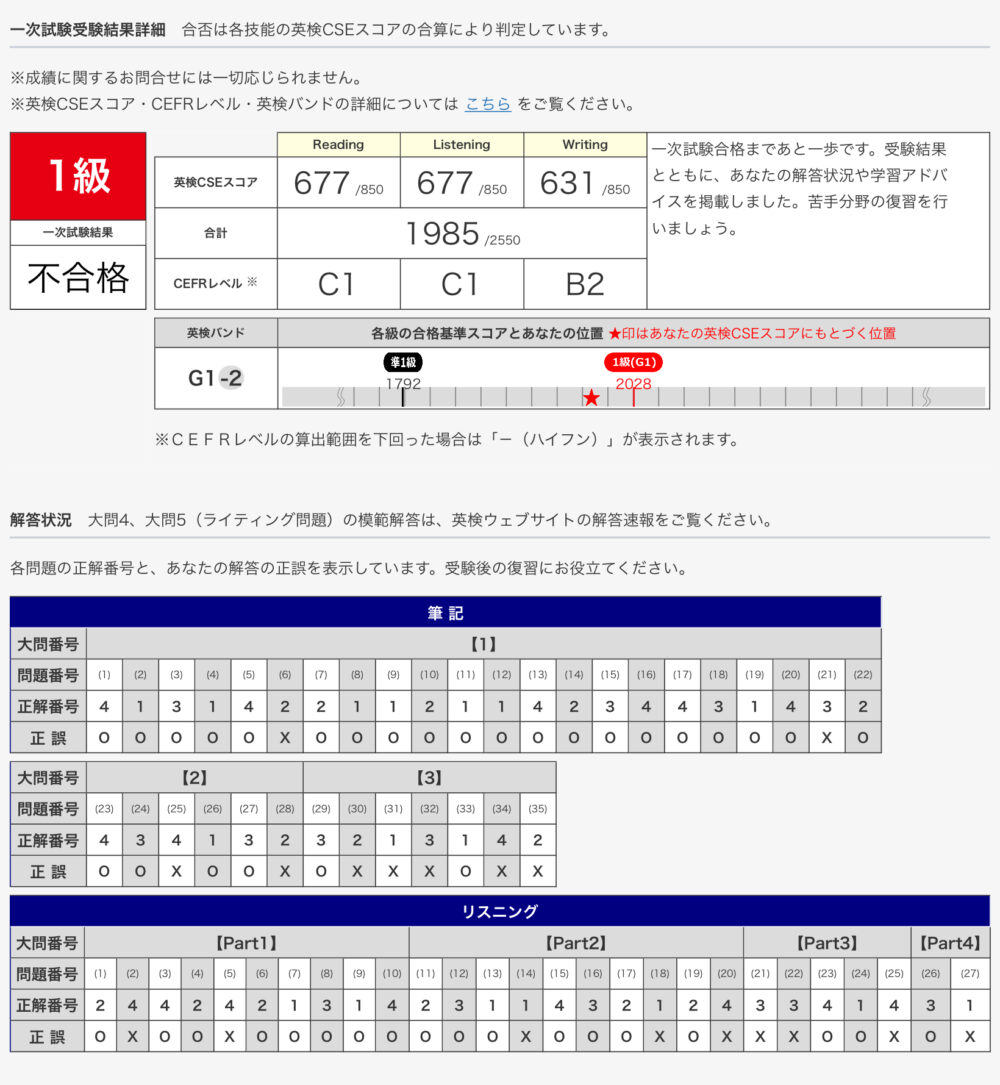Click the 合計 row label
This screenshot has height=1085, width=1000.
click(215, 233)
